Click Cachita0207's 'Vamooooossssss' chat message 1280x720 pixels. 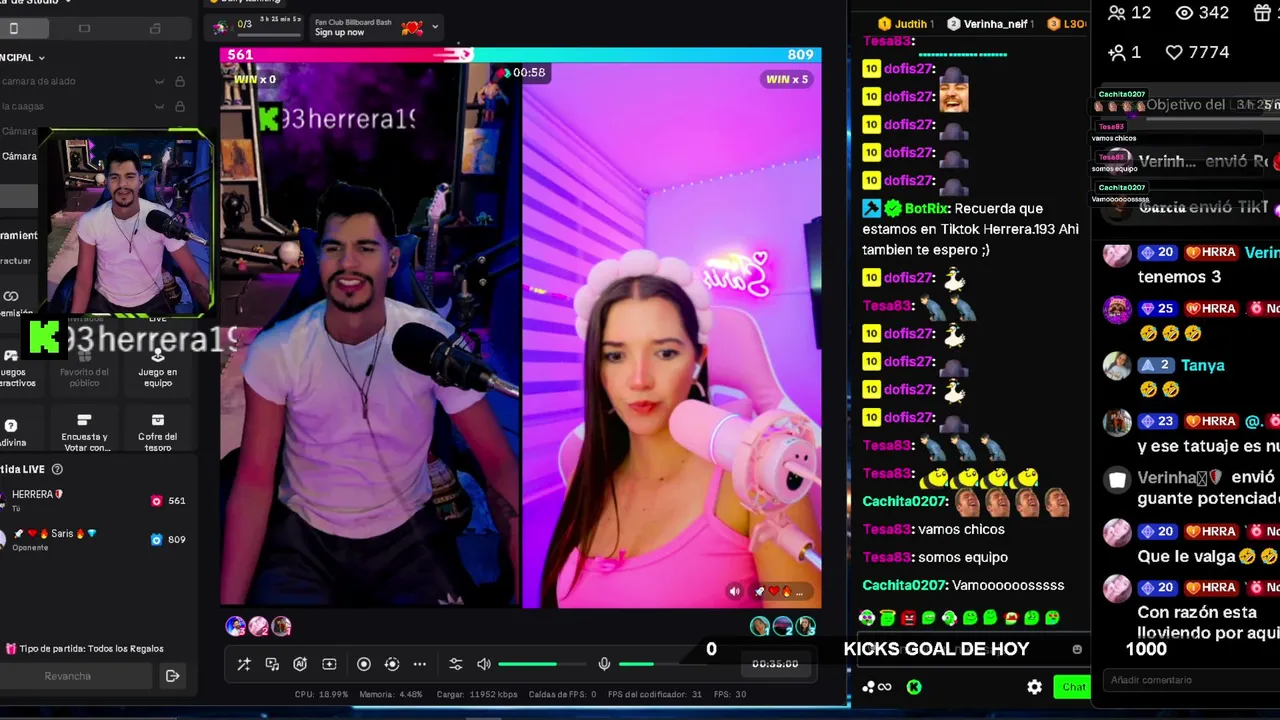(1008, 585)
